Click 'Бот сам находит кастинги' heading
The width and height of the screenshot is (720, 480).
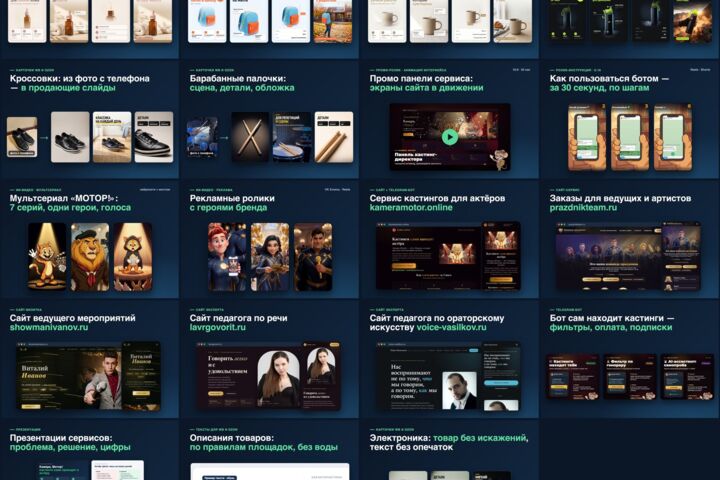coord(607,318)
